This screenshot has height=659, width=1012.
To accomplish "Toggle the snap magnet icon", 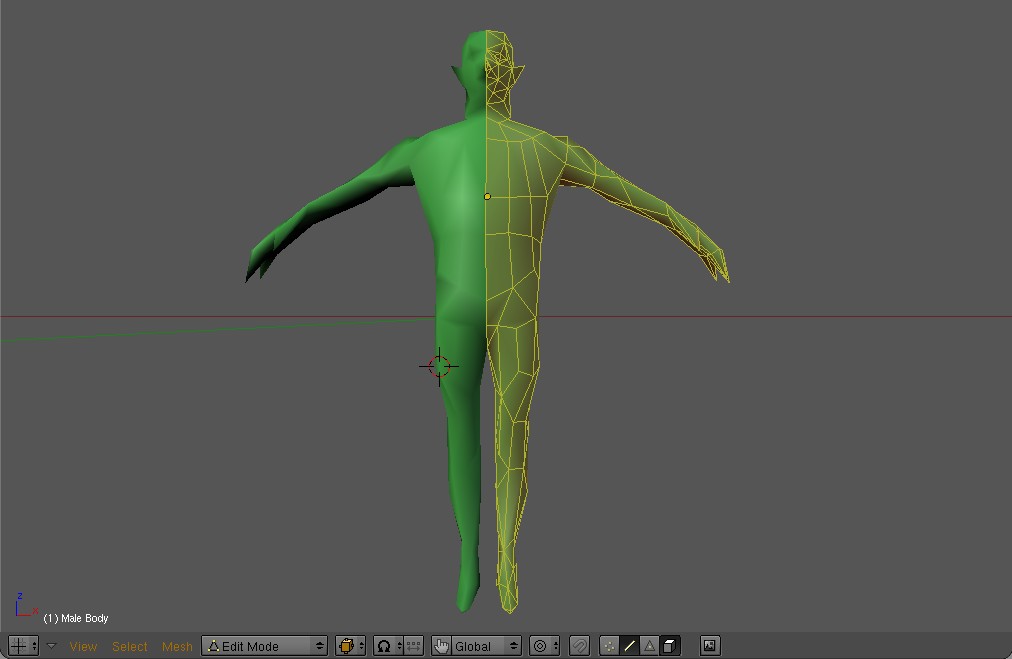I will click(580, 645).
